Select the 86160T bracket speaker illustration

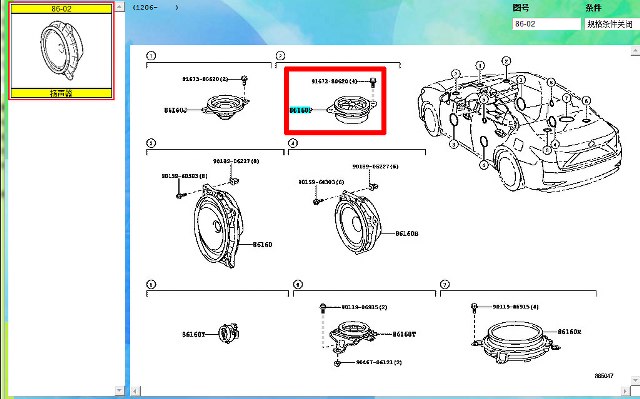pyautogui.click(x=351, y=335)
